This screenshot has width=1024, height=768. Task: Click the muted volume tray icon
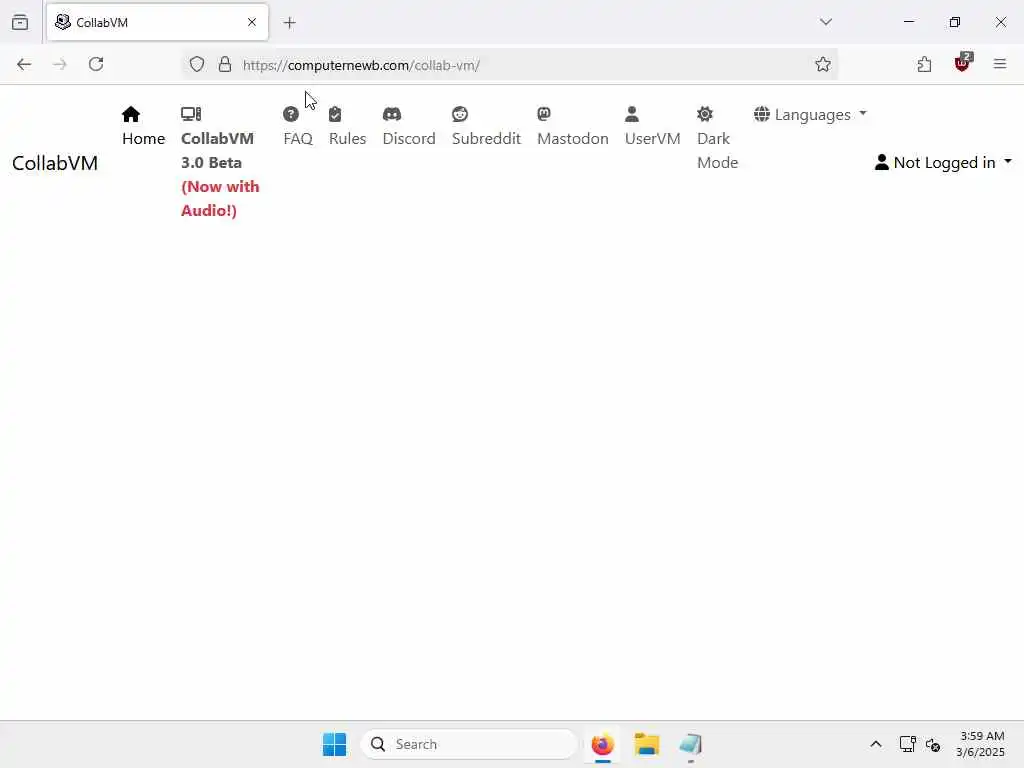[933, 744]
